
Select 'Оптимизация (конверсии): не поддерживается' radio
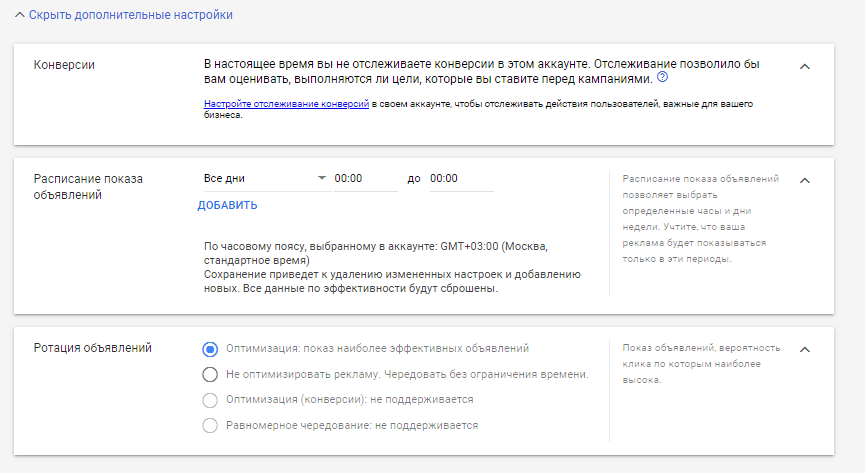[210, 400]
